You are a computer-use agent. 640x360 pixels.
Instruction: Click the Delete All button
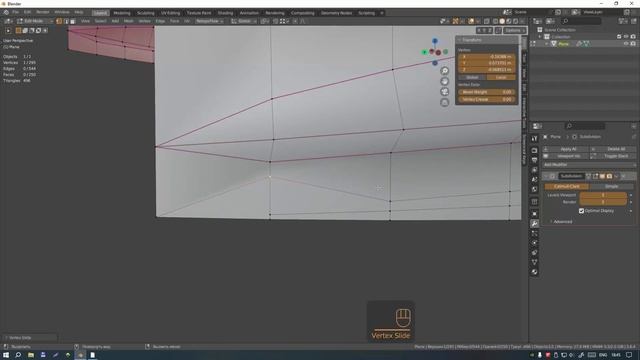613,149
